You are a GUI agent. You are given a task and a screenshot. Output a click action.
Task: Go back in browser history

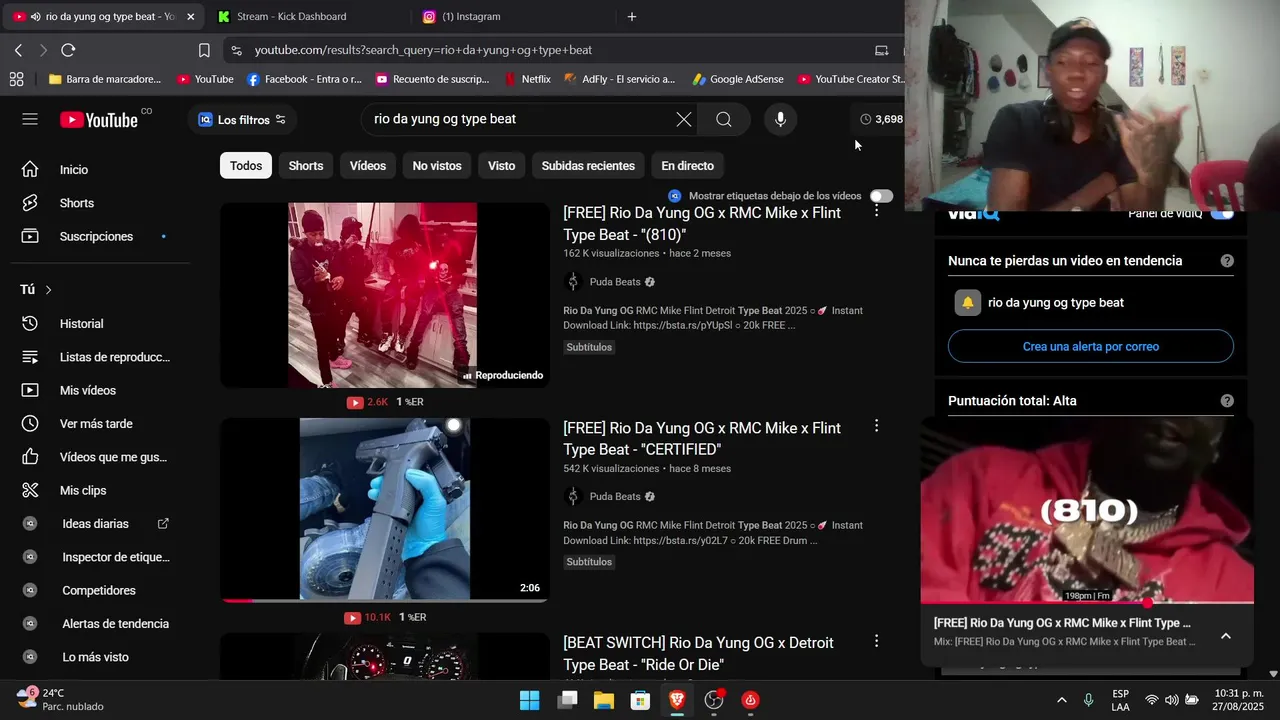18,50
